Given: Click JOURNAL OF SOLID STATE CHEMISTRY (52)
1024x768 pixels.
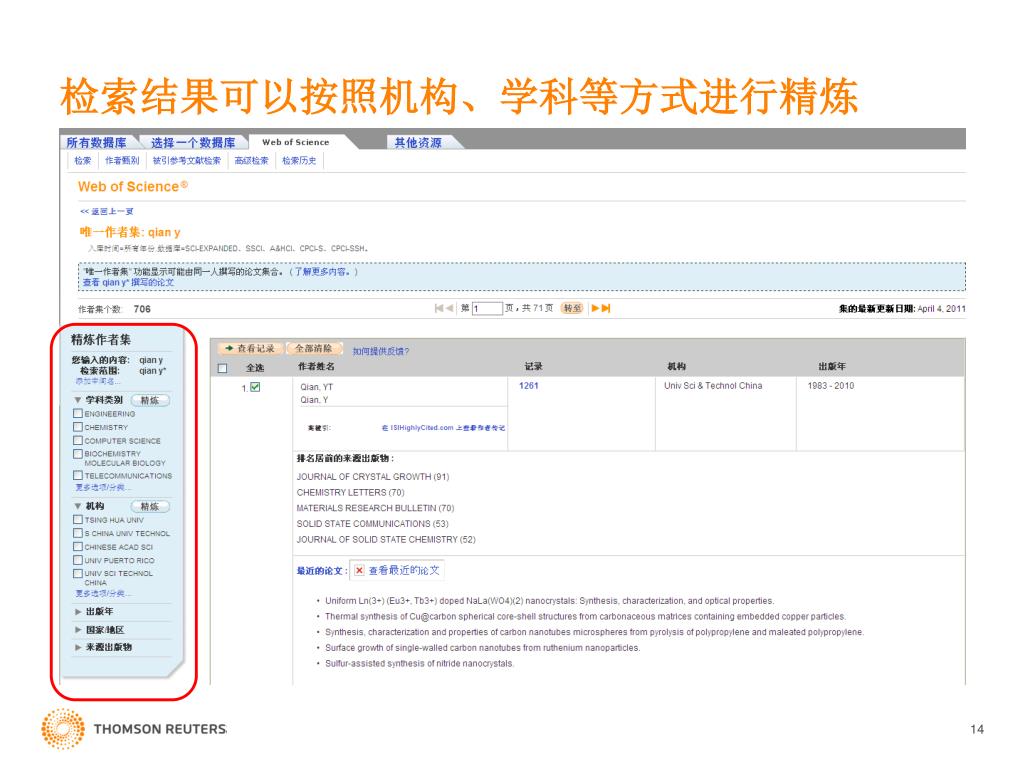Looking at the screenshot, I should click(386, 539).
